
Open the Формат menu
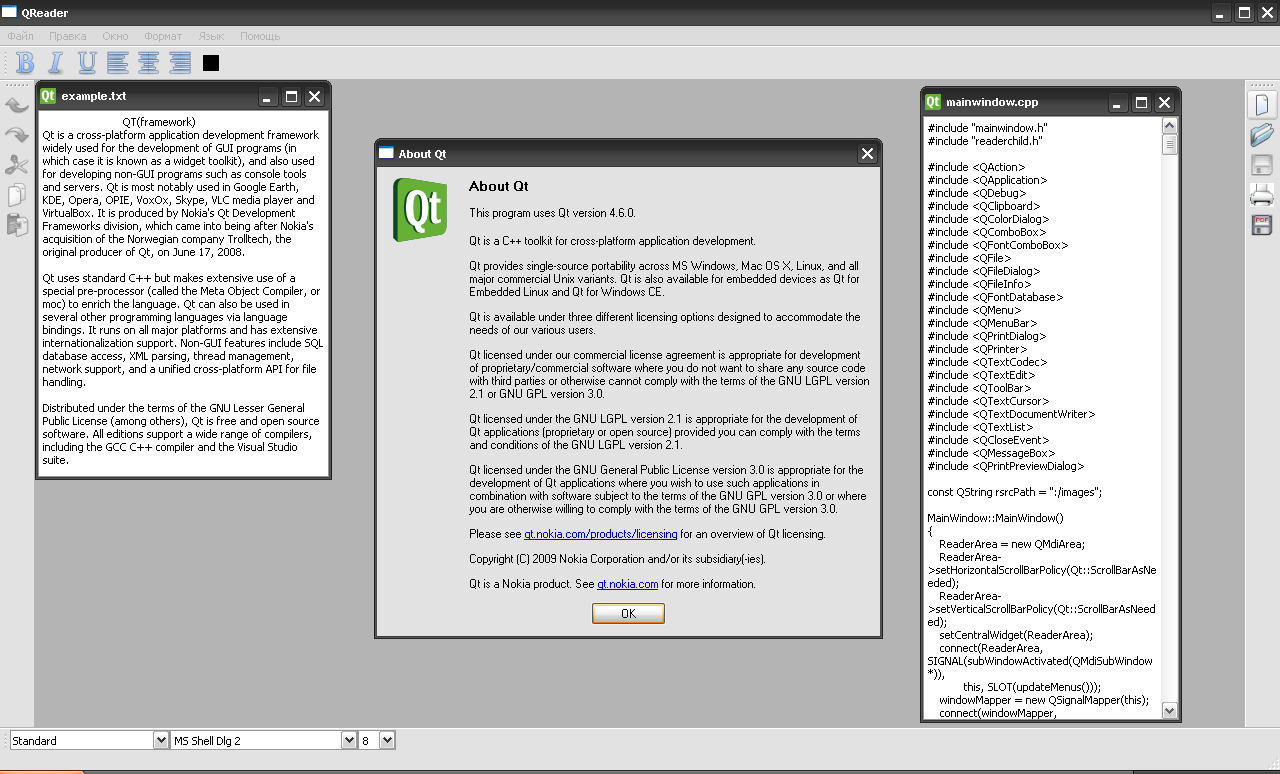click(163, 36)
